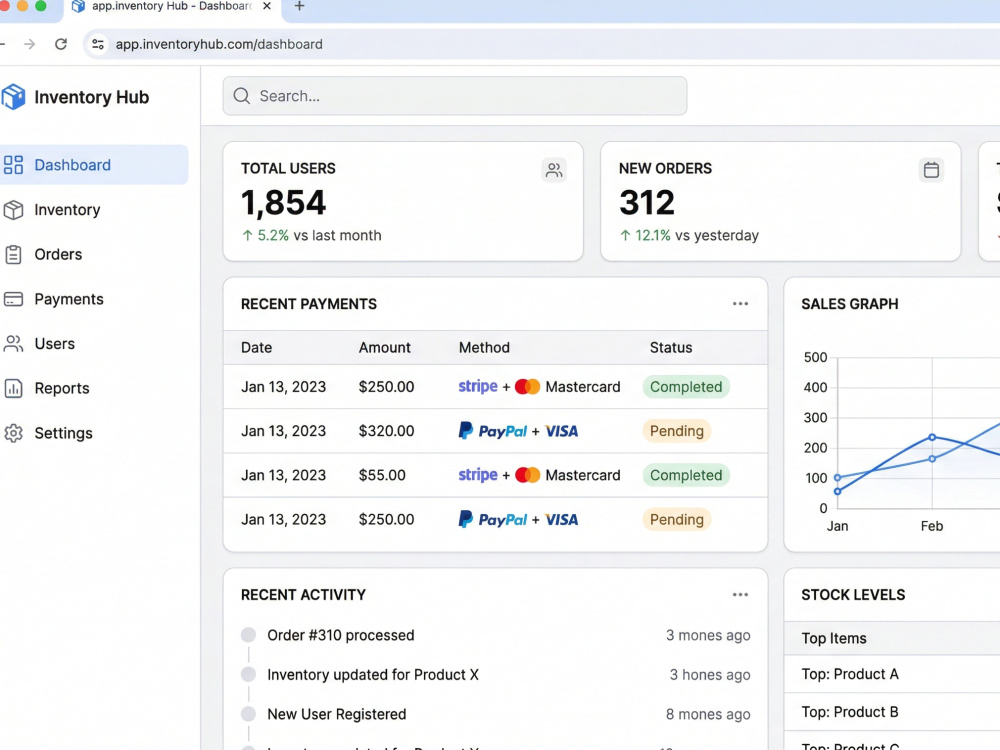1000x750 pixels.
Task: Click the Reports chart icon
Action: coord(13,388)
